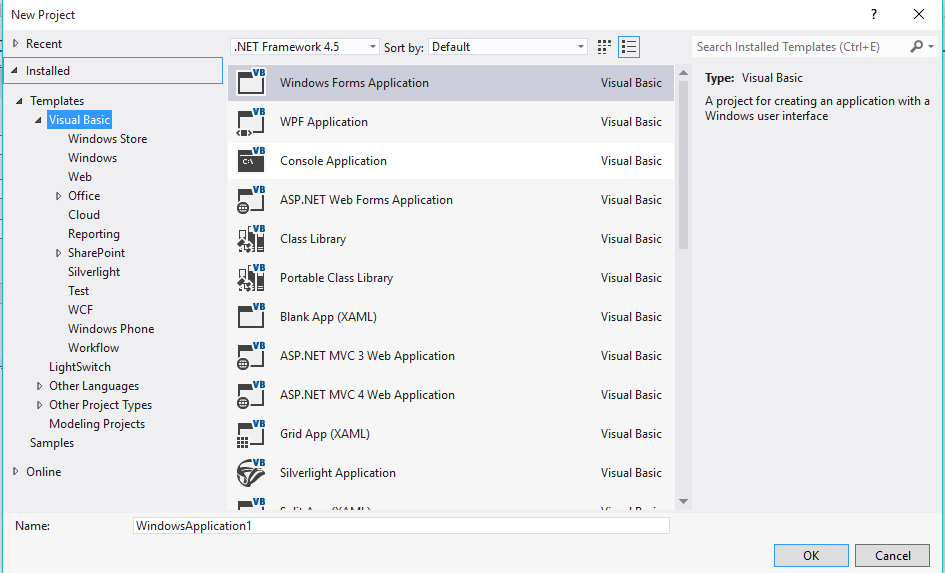
Task: Expand the Online section
Action: [x=16, y=472]
